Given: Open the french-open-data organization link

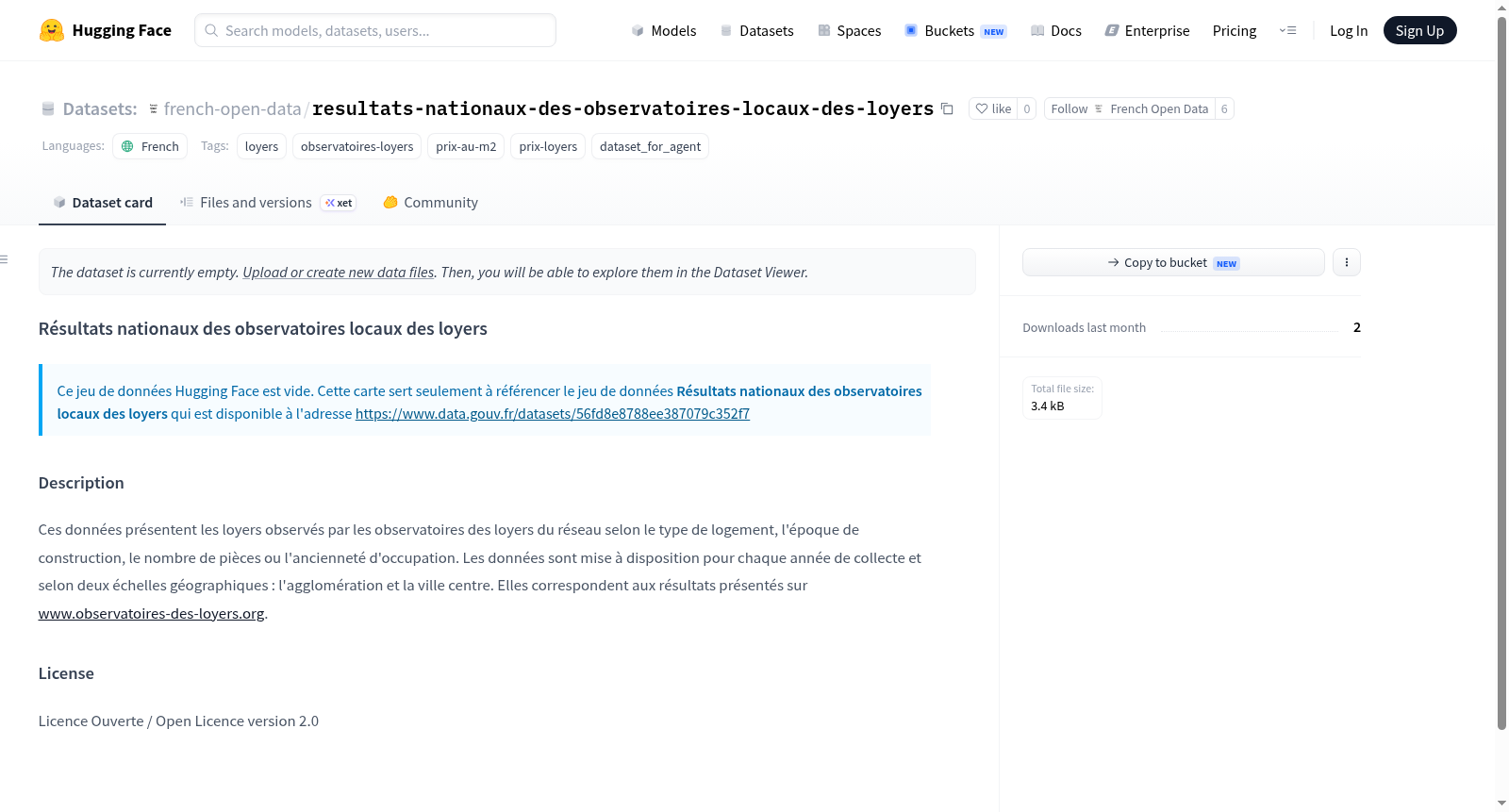Looking at the screenshot, I should click(232, 108).
